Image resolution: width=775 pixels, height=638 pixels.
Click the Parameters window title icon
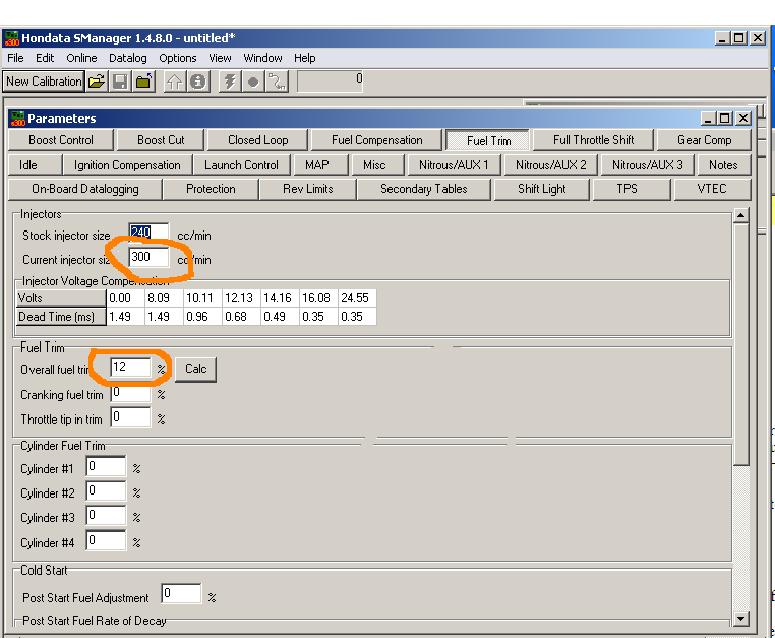[17, 119]
